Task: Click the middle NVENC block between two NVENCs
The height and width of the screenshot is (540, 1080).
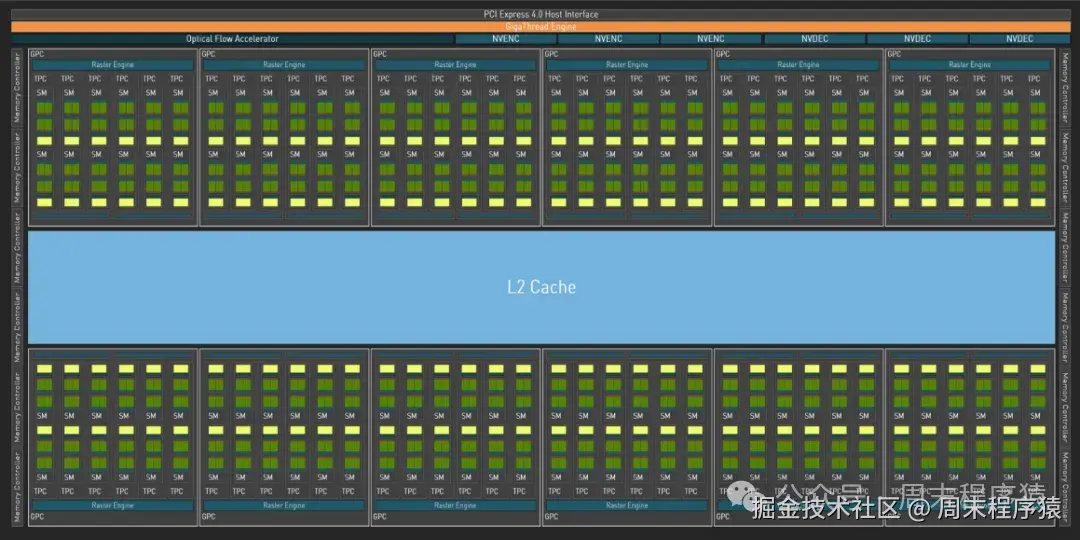Action: tap(608, 39)
